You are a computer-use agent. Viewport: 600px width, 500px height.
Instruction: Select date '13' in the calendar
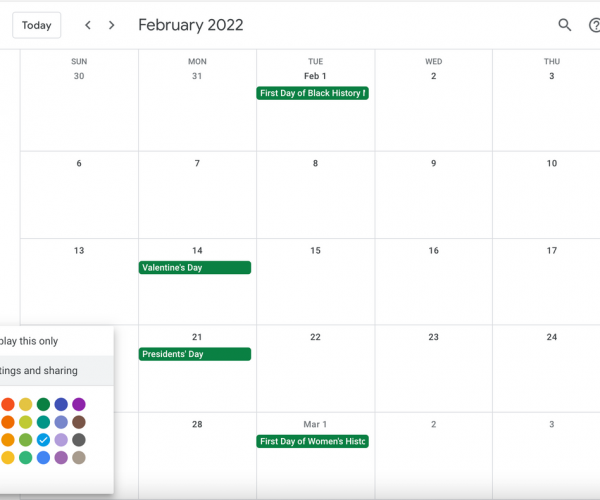tap(79, 251)
